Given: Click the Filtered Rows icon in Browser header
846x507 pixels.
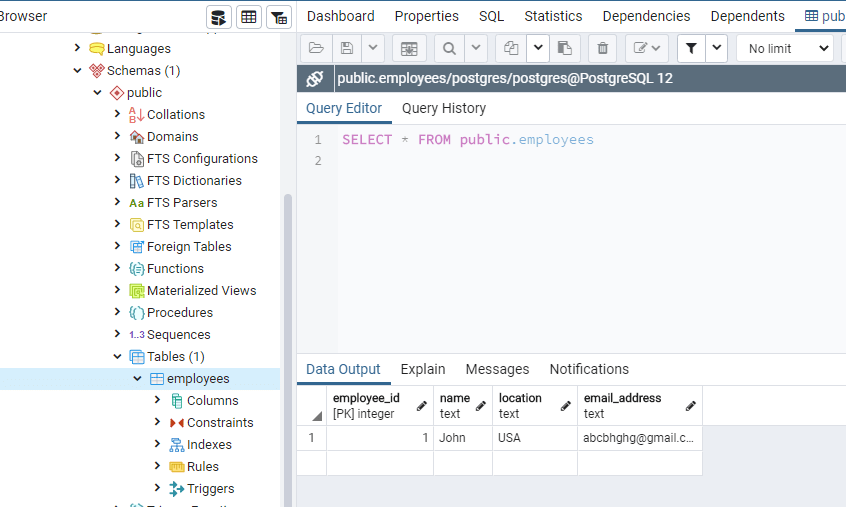Looking at the screenshot, I should pyautogui.click(x=279, y=17).
